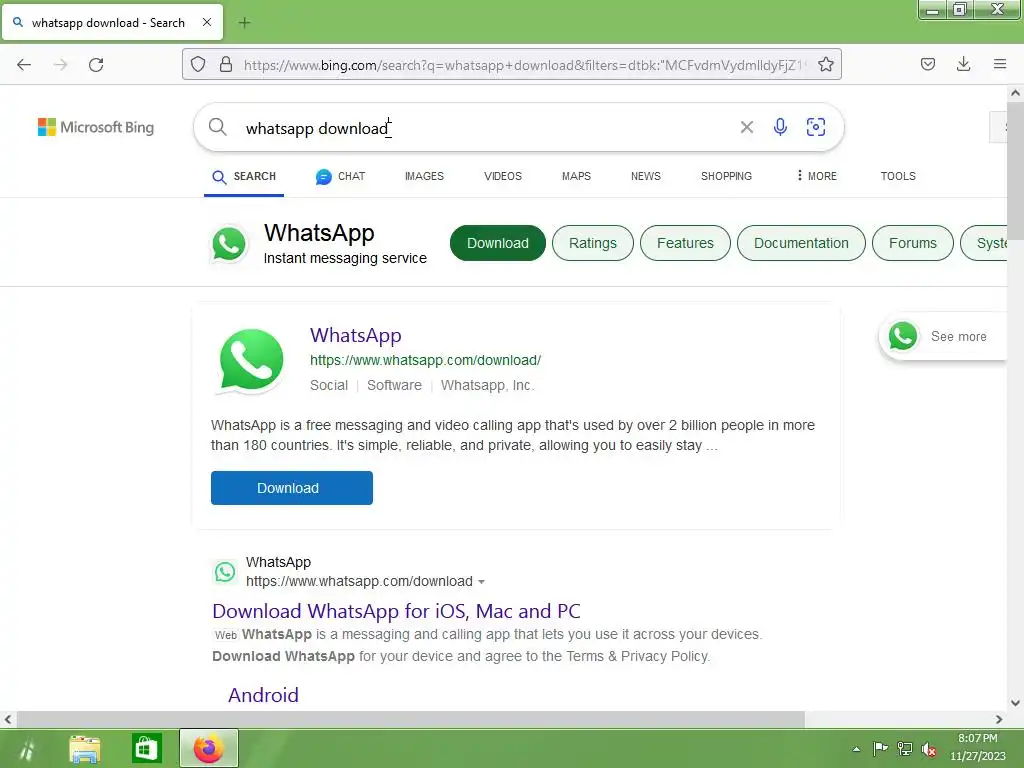Click the scroll down arrow on the vertical scrollbar
Viewport: 1024px width, 768px height.
point(1016,703)
